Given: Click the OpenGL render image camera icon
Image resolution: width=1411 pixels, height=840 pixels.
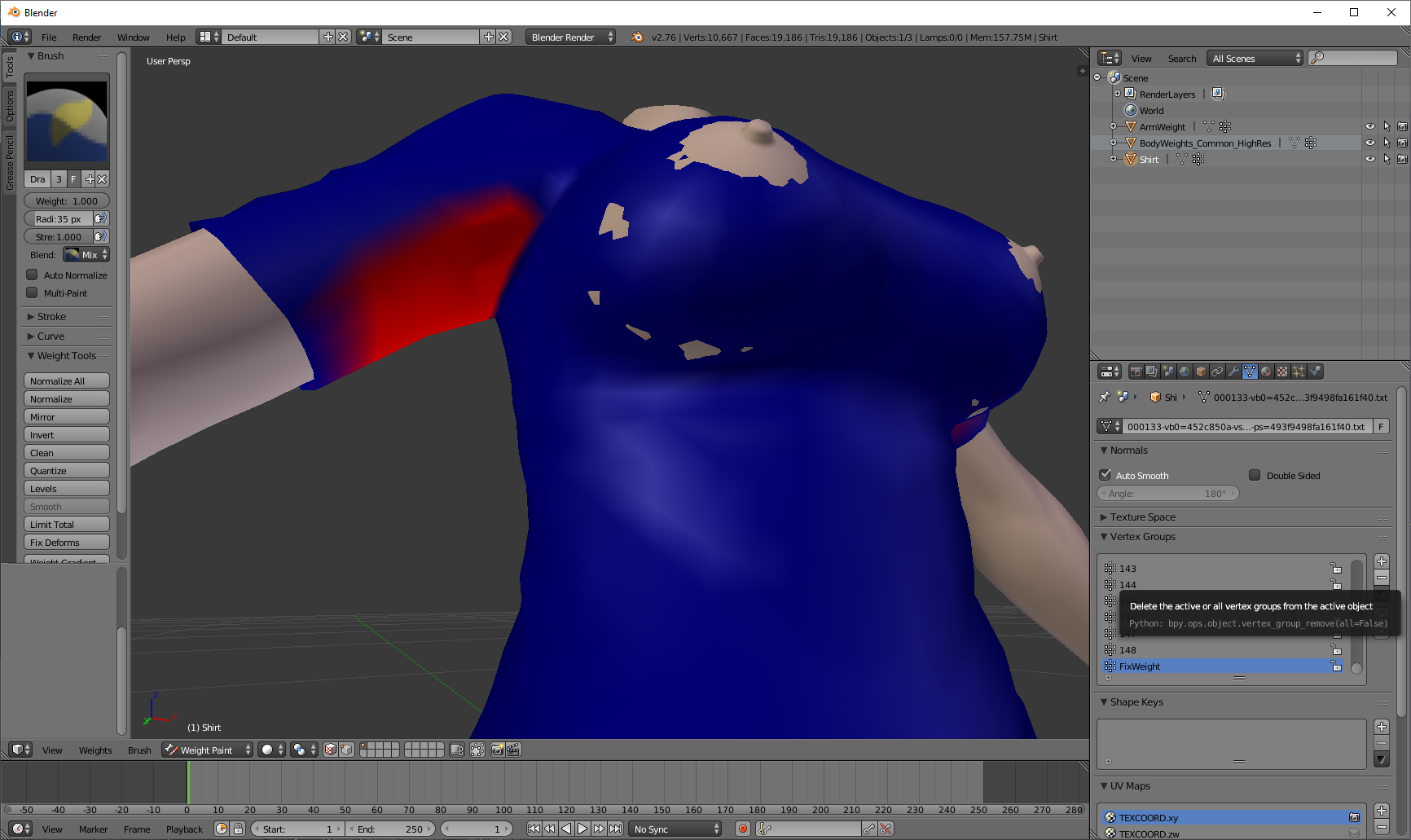Looking at the screenshot, I should point(497,750).
